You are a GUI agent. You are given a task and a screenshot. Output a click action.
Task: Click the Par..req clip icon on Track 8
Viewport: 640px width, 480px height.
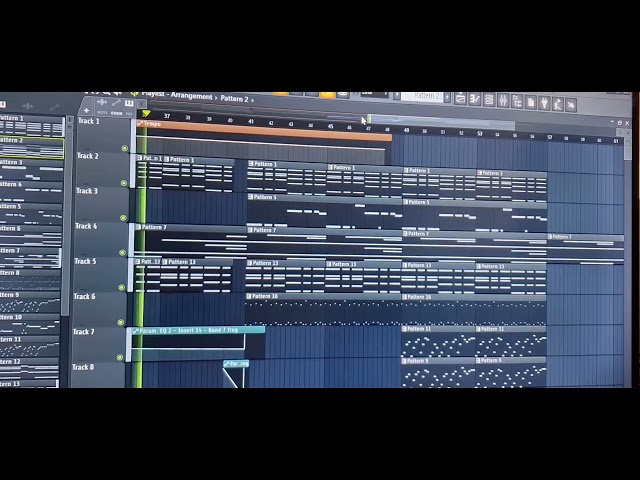[x=227, y=364]
